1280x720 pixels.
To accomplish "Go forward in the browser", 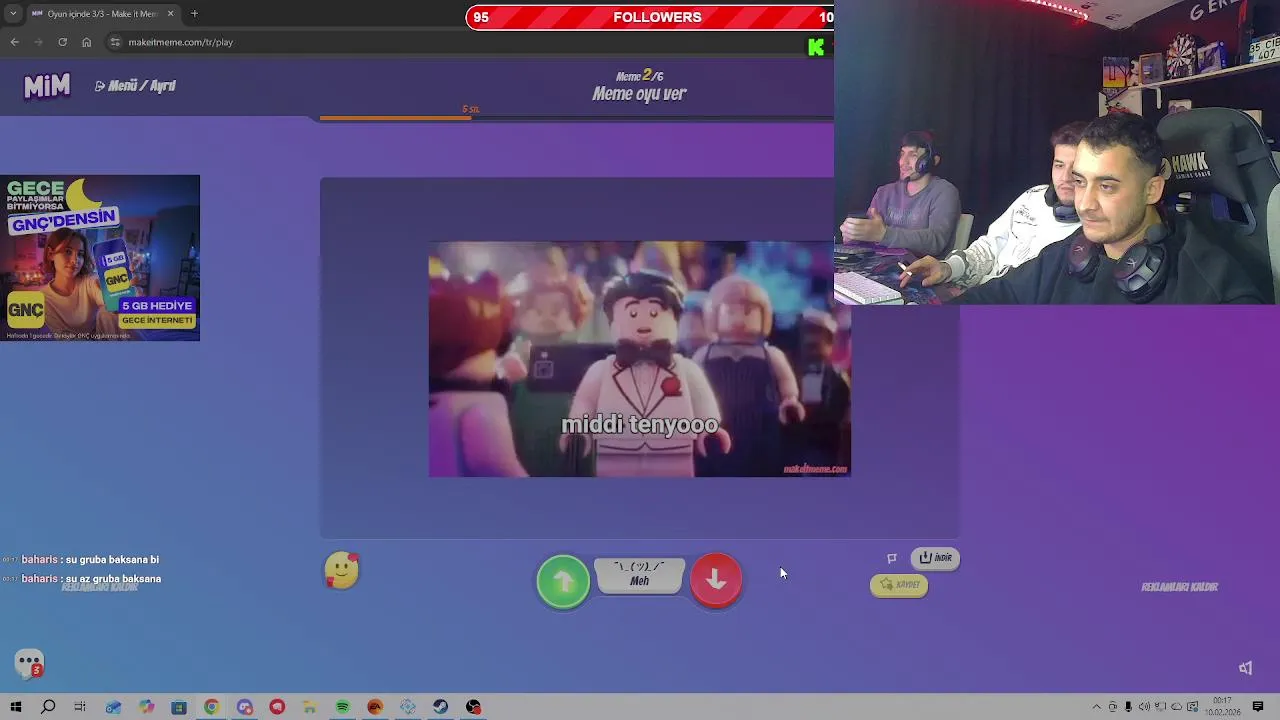I will tap(38, 42).
